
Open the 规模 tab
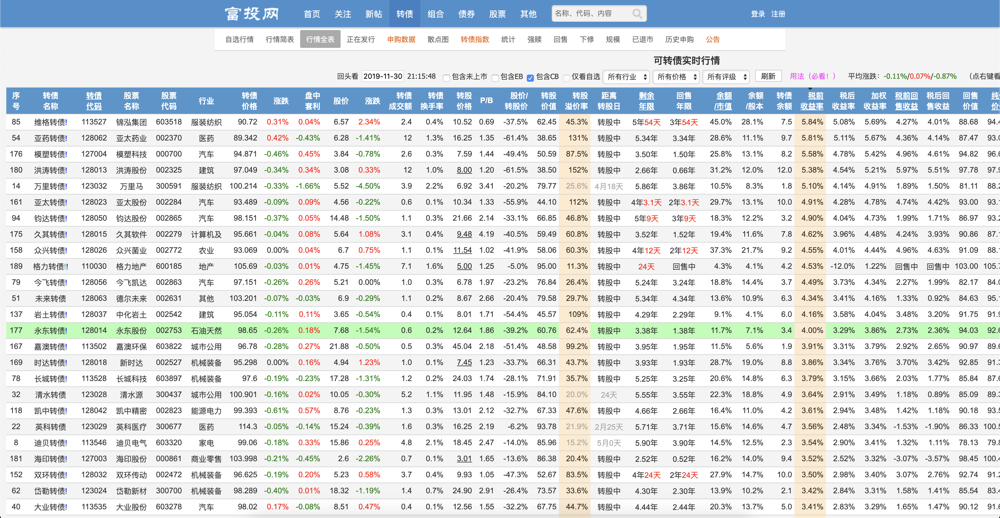coord(613,39)
